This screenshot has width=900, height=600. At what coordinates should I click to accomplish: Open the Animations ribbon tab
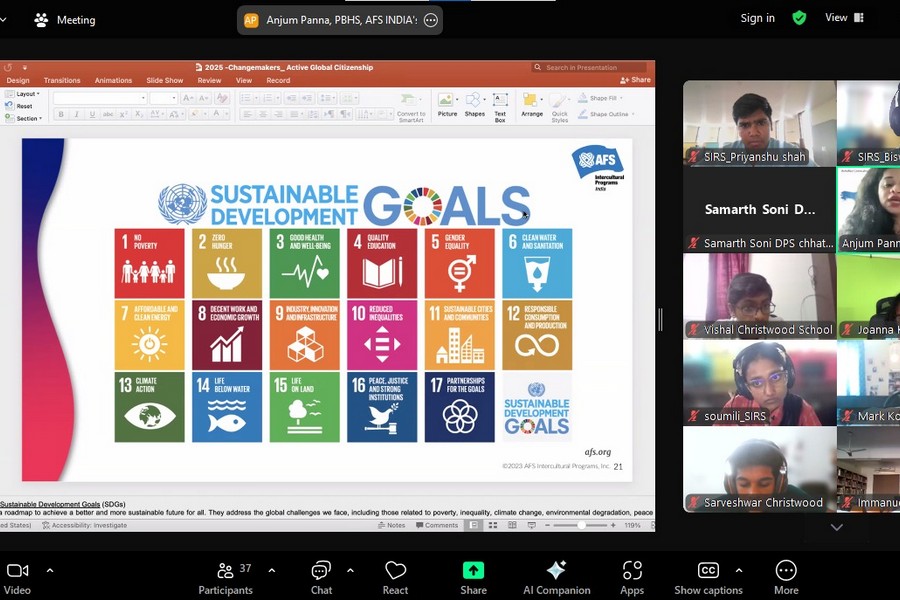coord(113,80)
